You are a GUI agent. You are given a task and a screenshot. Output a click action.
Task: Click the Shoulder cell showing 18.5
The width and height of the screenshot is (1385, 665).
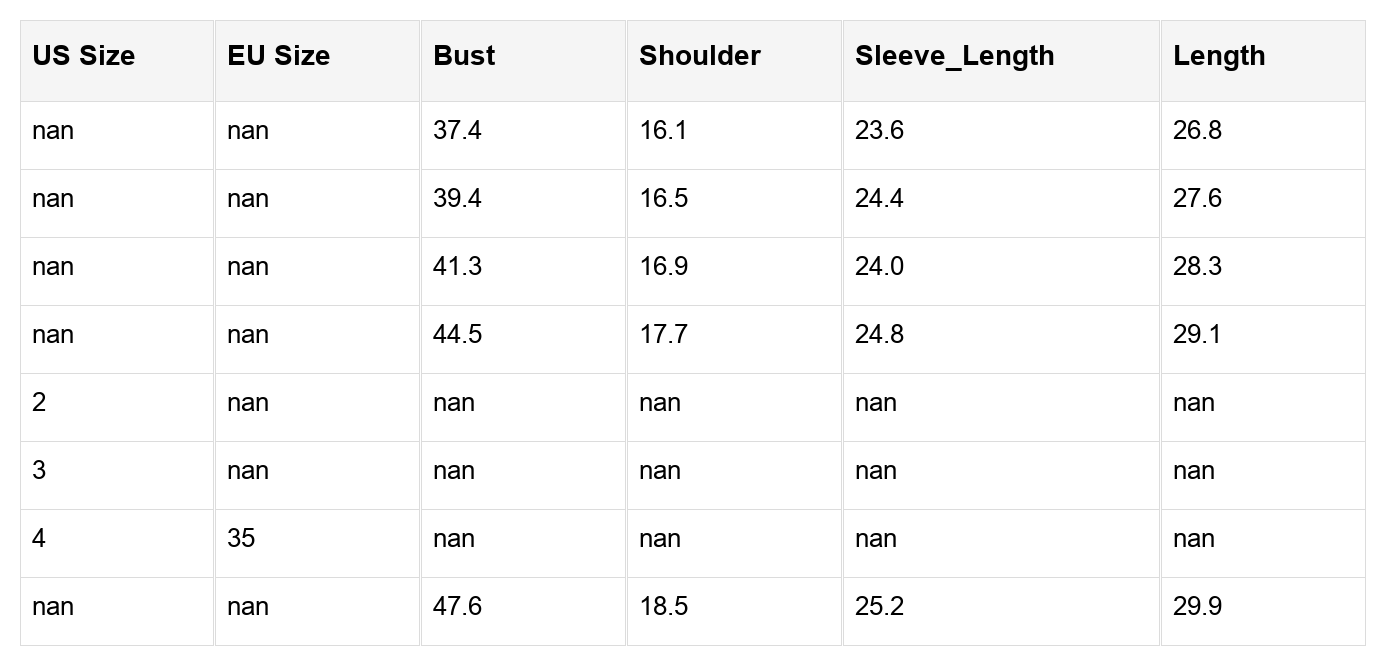[x=664, y=607]
